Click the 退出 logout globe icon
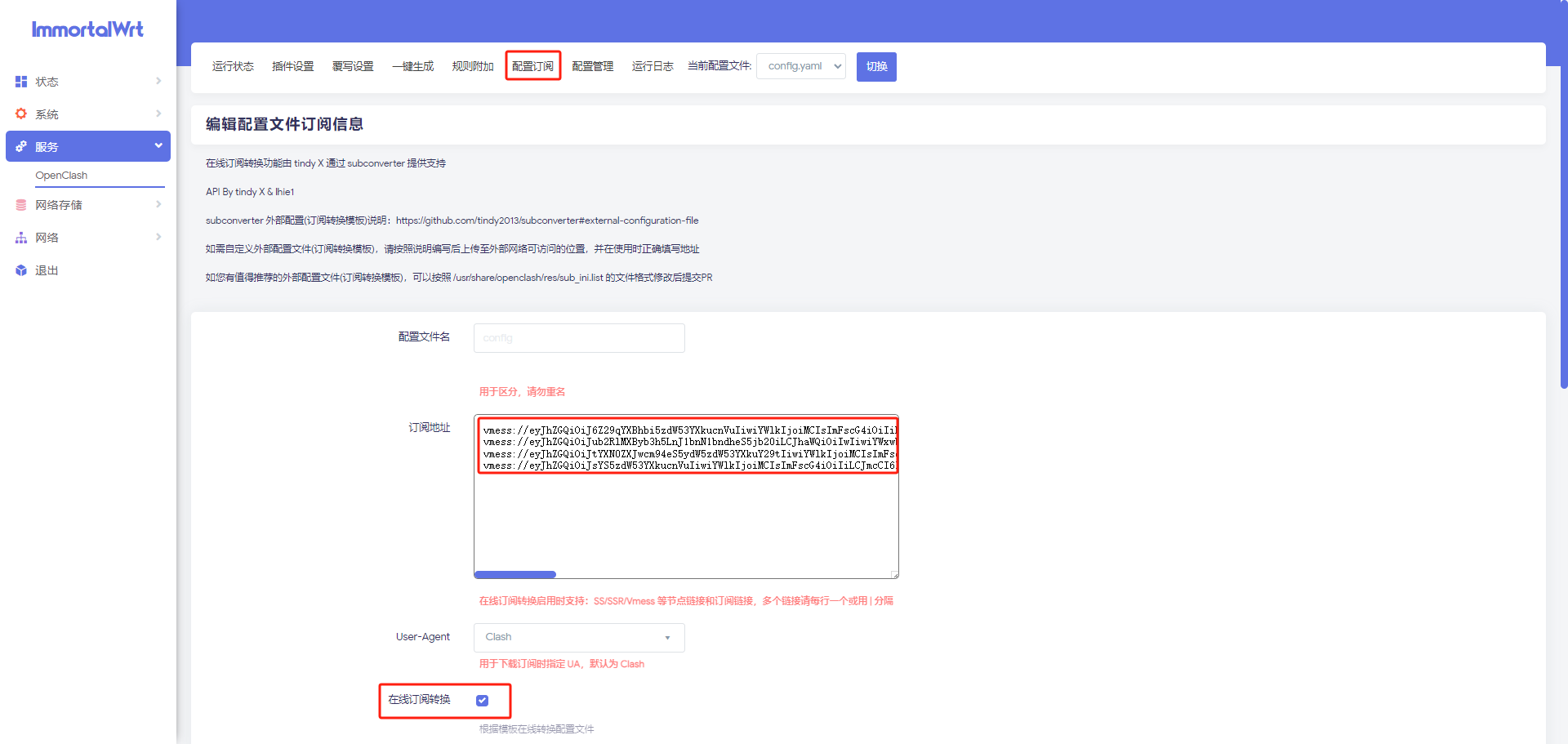Viewport: 1568px width, 744px height. tap(20, 270)
